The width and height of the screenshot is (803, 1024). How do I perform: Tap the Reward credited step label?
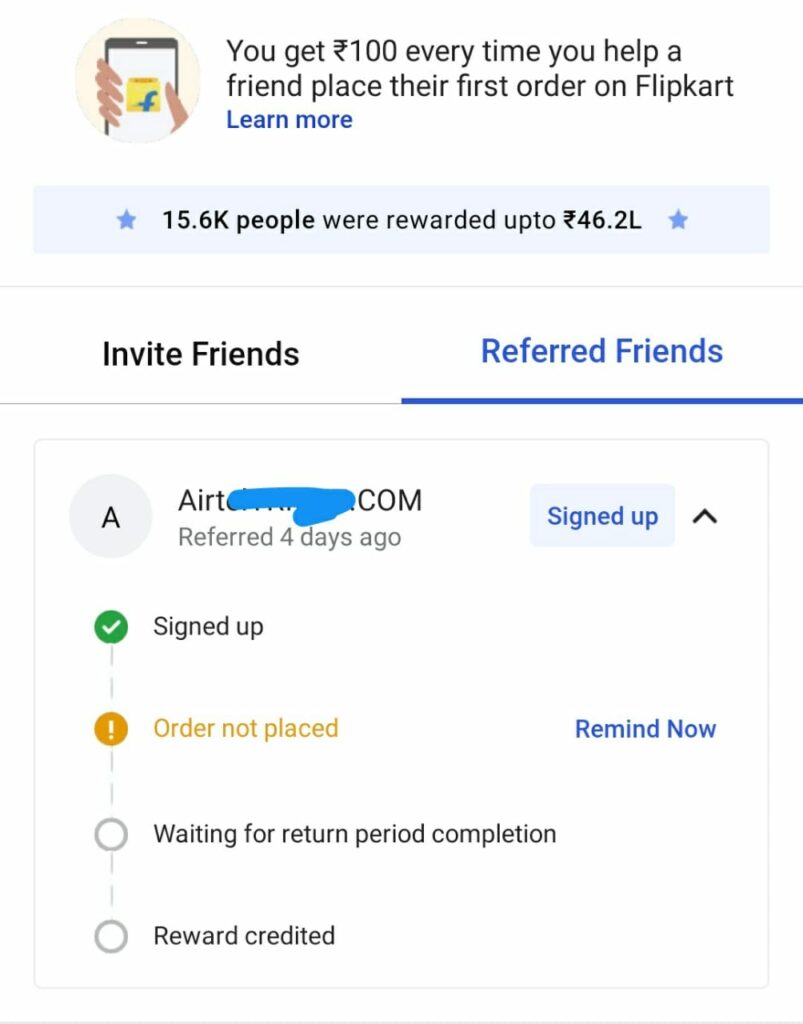[x=244, y=936]
